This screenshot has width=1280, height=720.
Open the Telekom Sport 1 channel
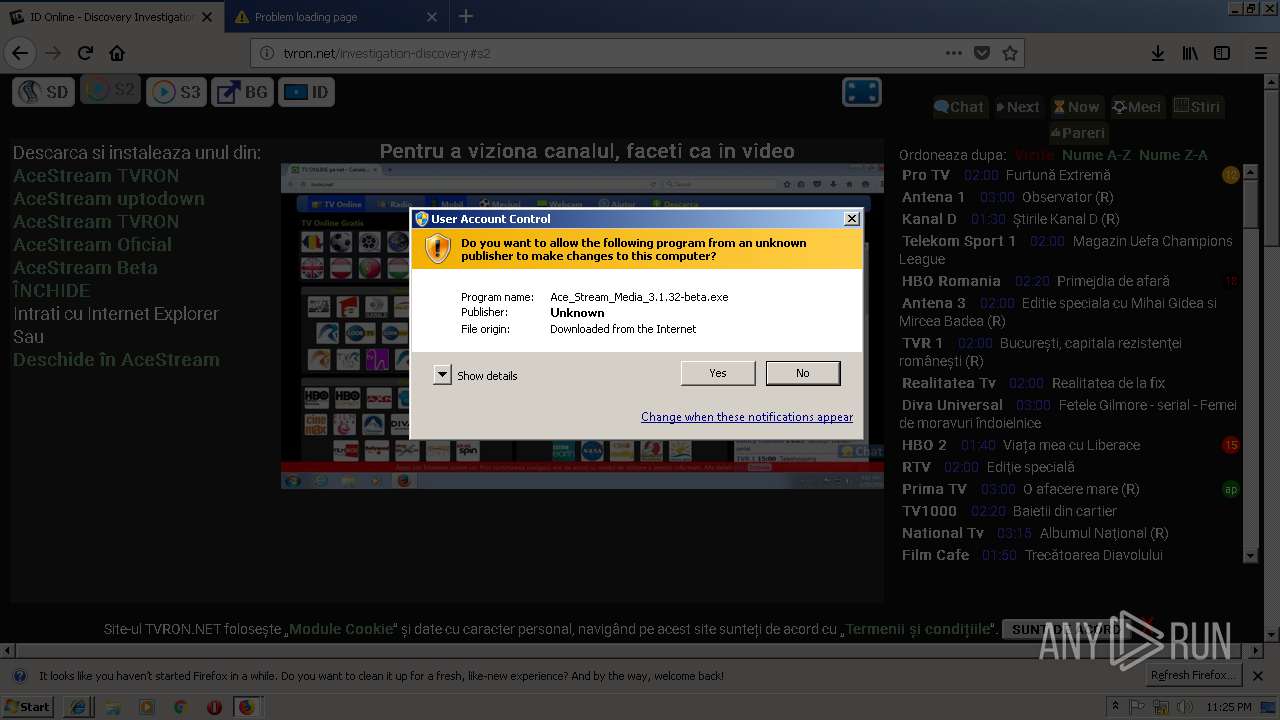pos(959,241)
